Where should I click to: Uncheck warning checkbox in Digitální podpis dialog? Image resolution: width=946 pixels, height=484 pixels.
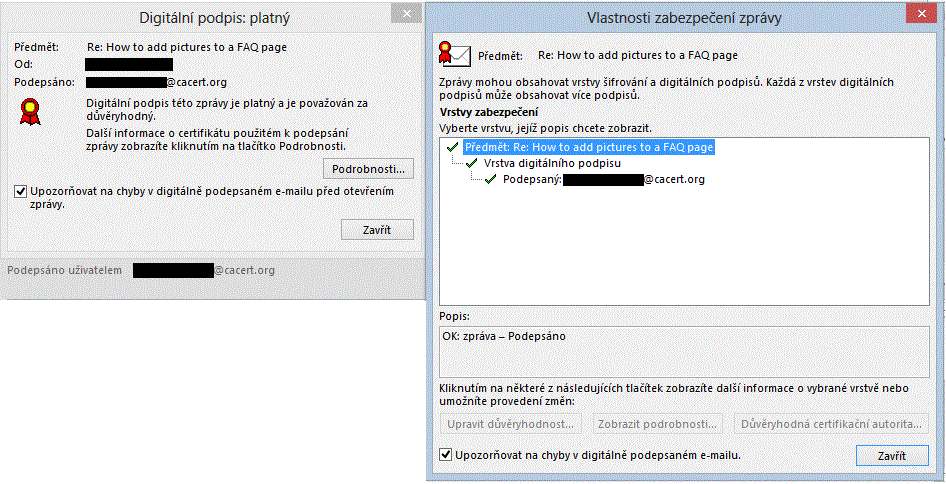[x=21, y=191]
